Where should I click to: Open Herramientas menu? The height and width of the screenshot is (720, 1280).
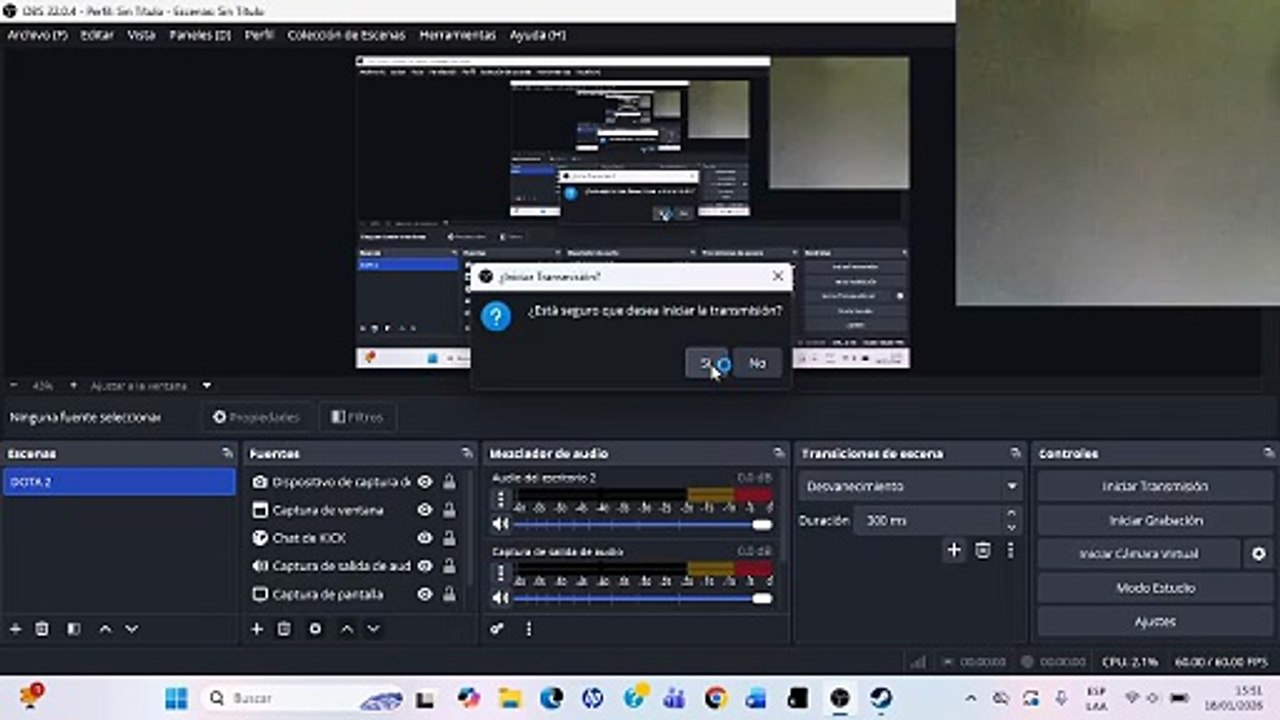(457, 35)
